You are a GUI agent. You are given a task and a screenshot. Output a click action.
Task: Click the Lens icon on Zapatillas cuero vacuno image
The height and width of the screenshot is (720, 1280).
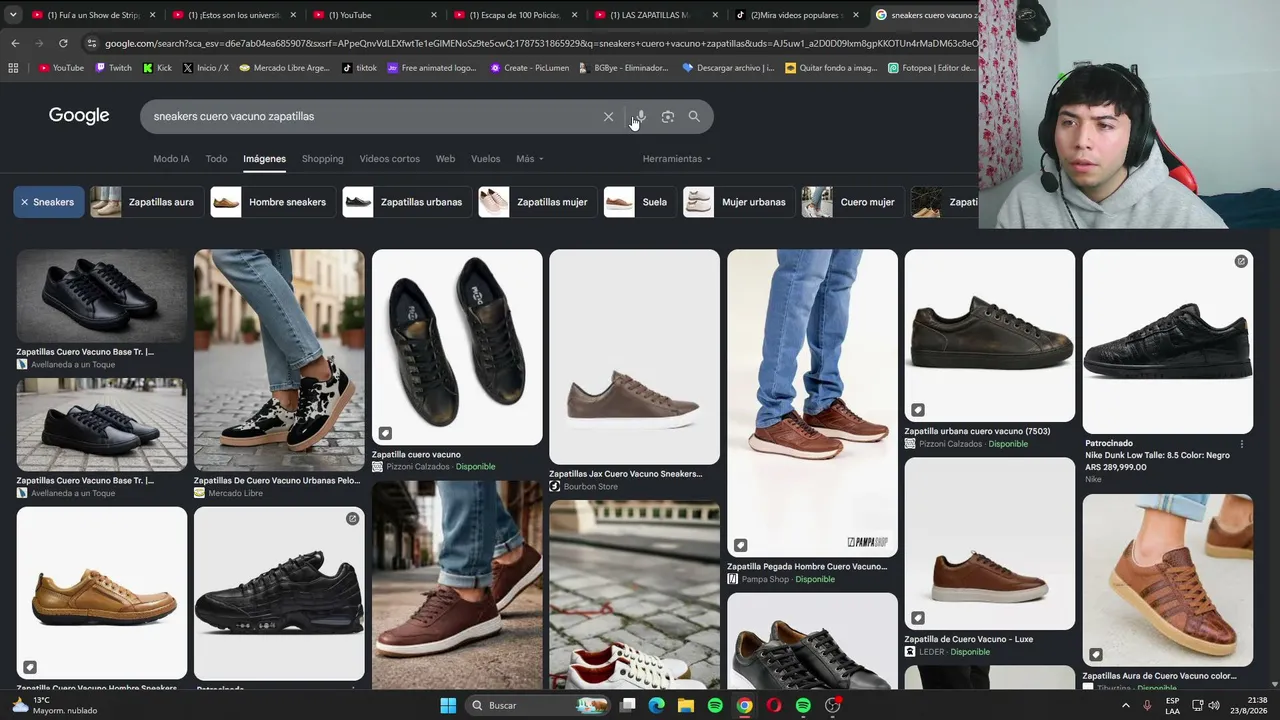385,433
